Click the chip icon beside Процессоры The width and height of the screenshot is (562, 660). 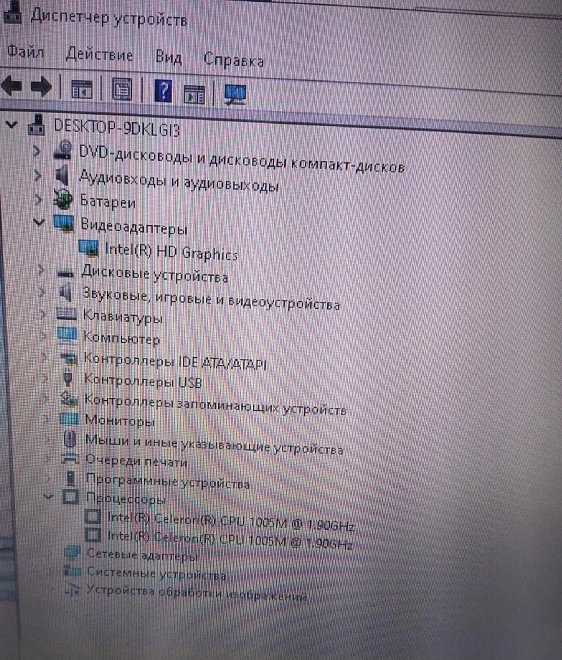pyautogui.click(x=71, y=497)
